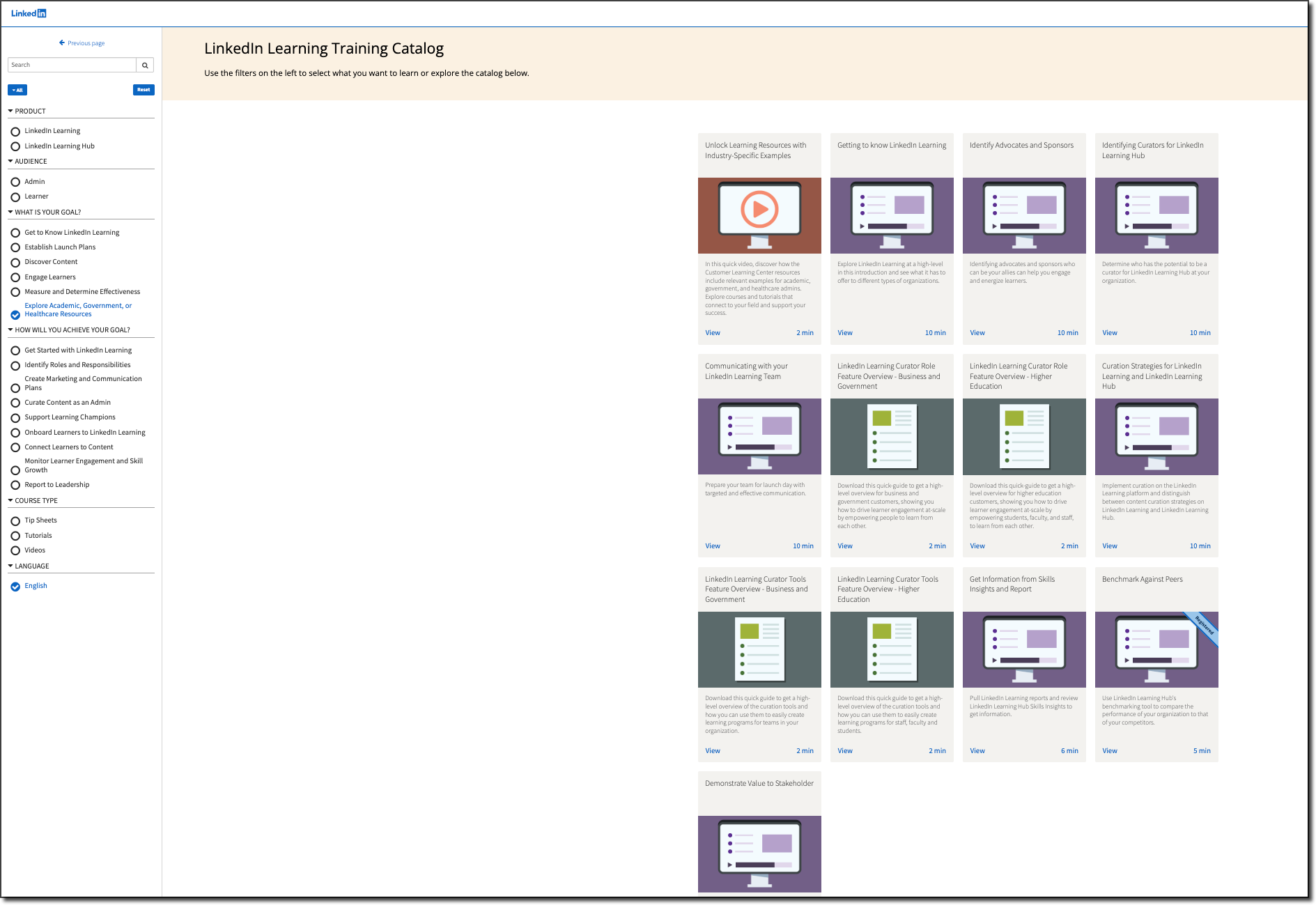Image resolution: width=1316 pixels, height=905 pixels.
Task: Open the Curator Tools Higher Education thumbnail
Action: [892, 649]
